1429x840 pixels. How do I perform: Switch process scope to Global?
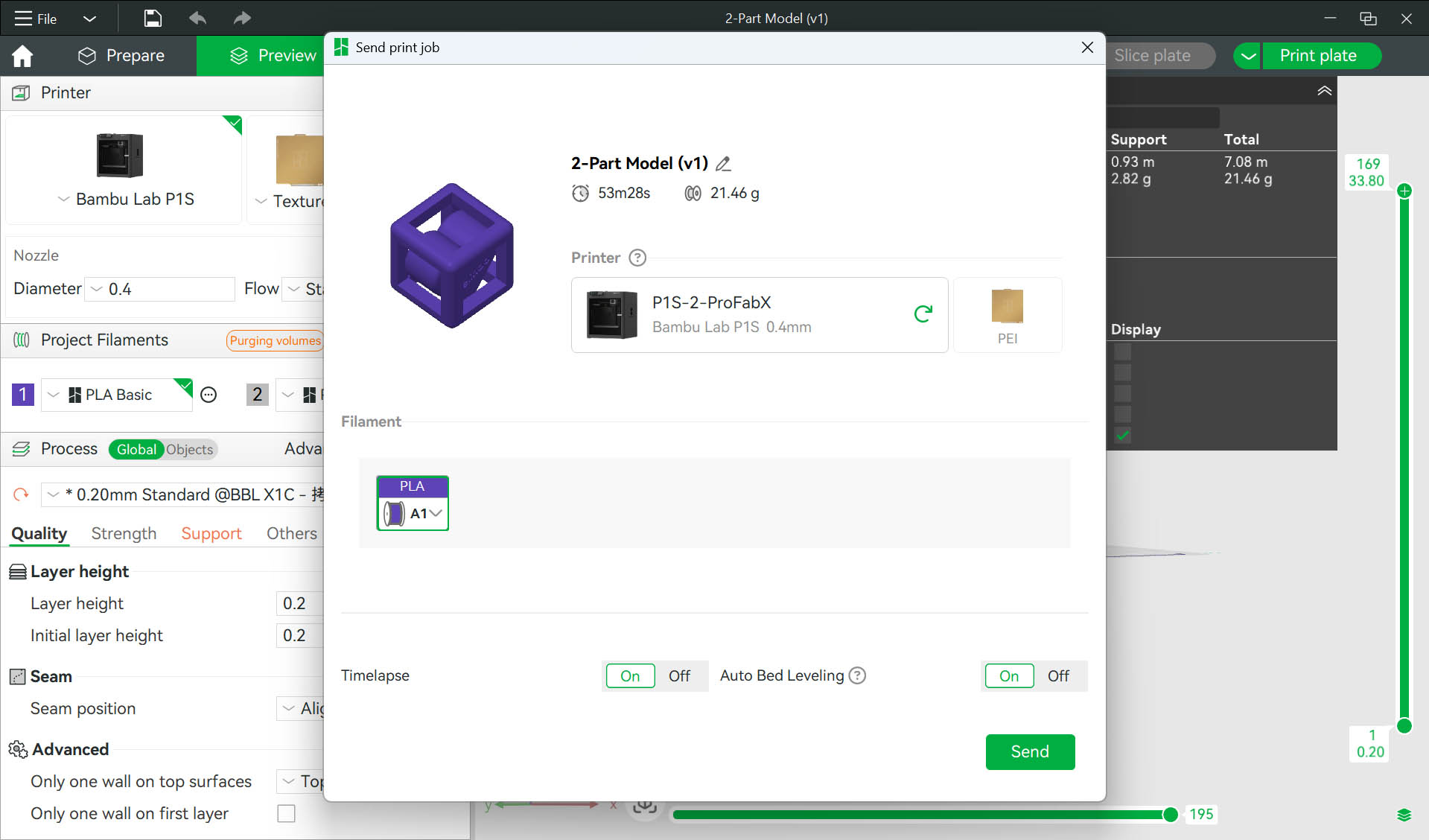pos(136,449)
